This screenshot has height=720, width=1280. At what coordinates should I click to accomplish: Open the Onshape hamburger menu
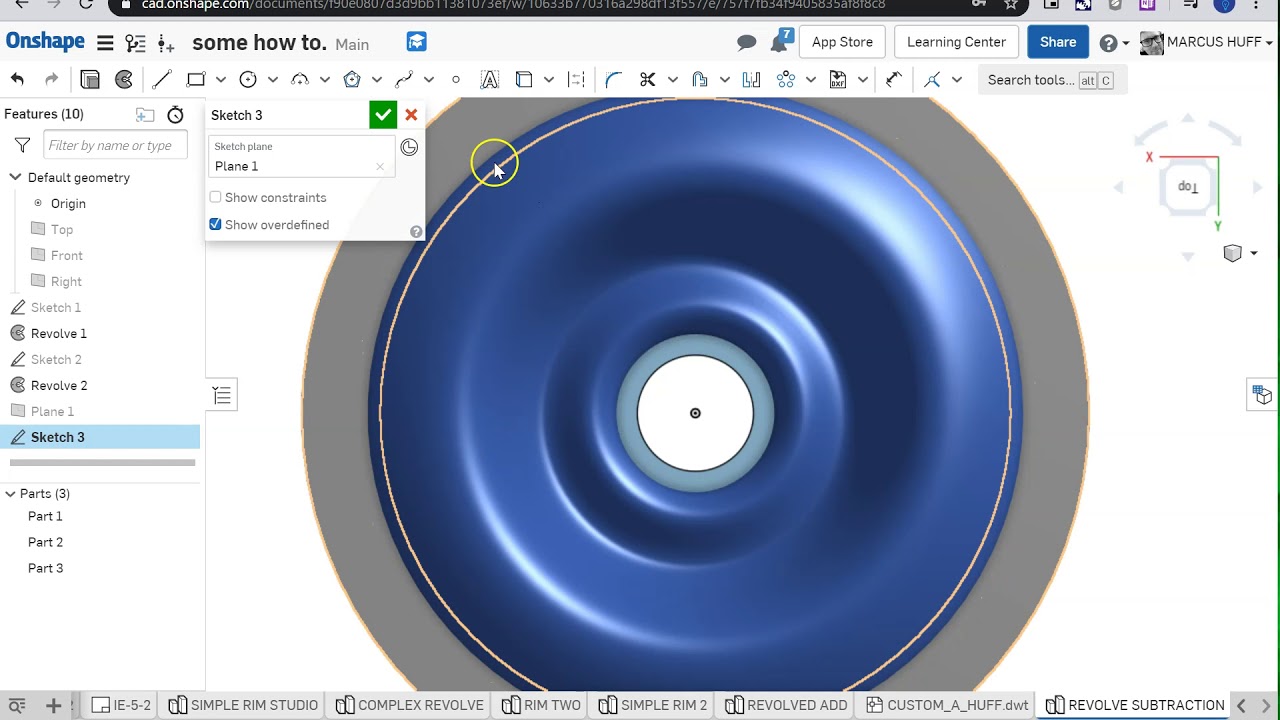105,43
